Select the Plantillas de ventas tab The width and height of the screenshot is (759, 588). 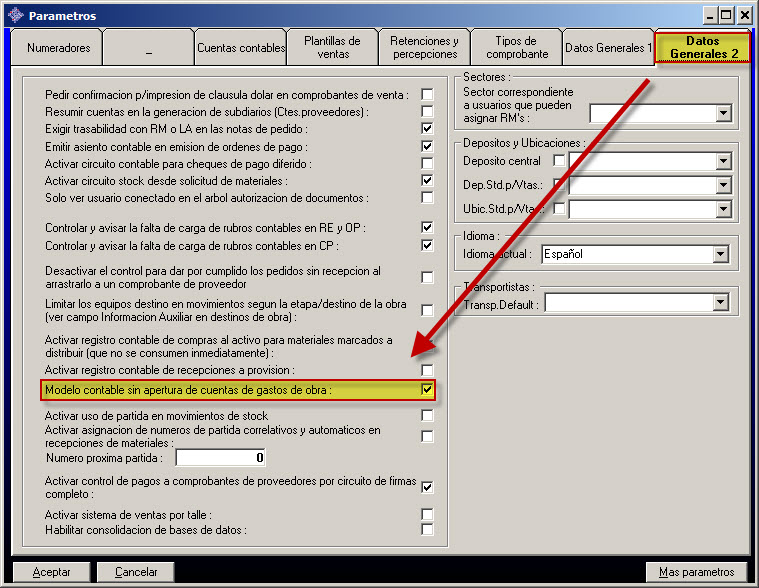point(333,48)
